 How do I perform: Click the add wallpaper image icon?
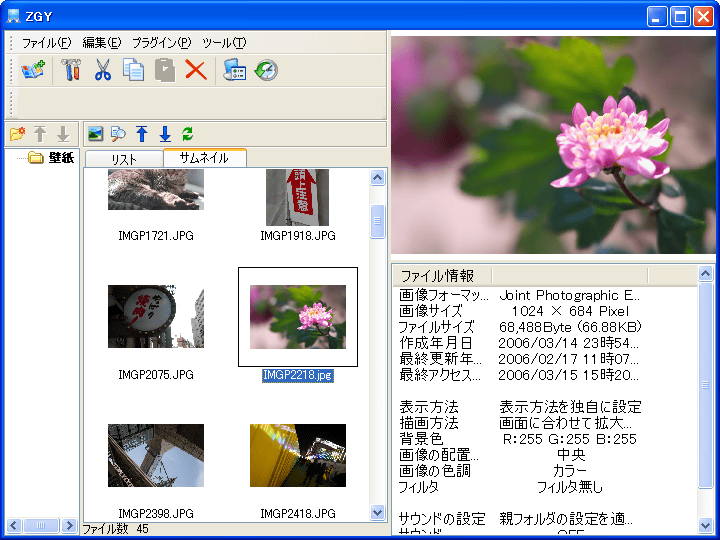click(x=33, y=71)
